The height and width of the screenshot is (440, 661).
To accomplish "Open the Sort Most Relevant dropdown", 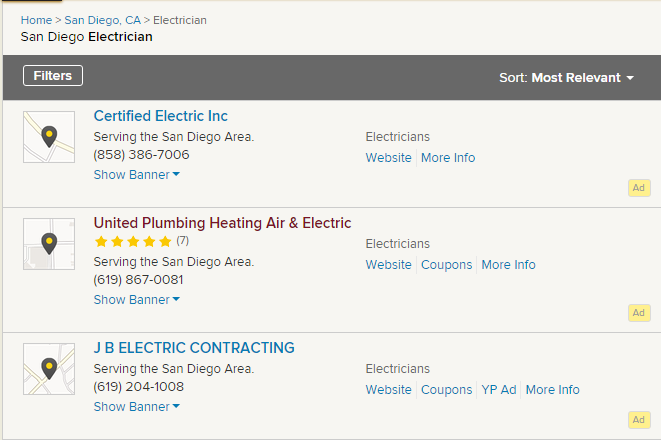I will (x=567, y=78).
